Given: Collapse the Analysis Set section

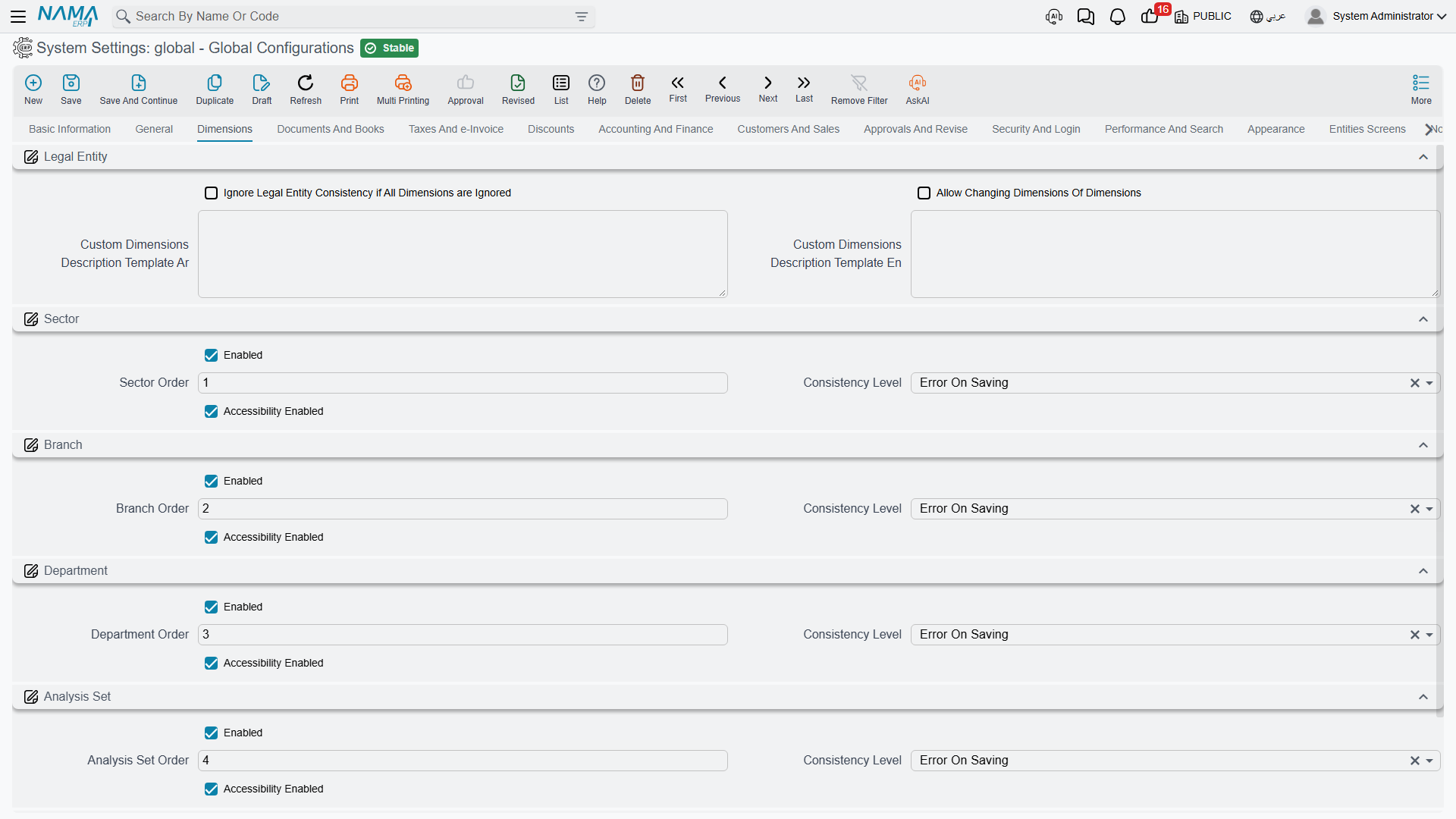Looking at the screenshot, I should tap(1423, 697).
